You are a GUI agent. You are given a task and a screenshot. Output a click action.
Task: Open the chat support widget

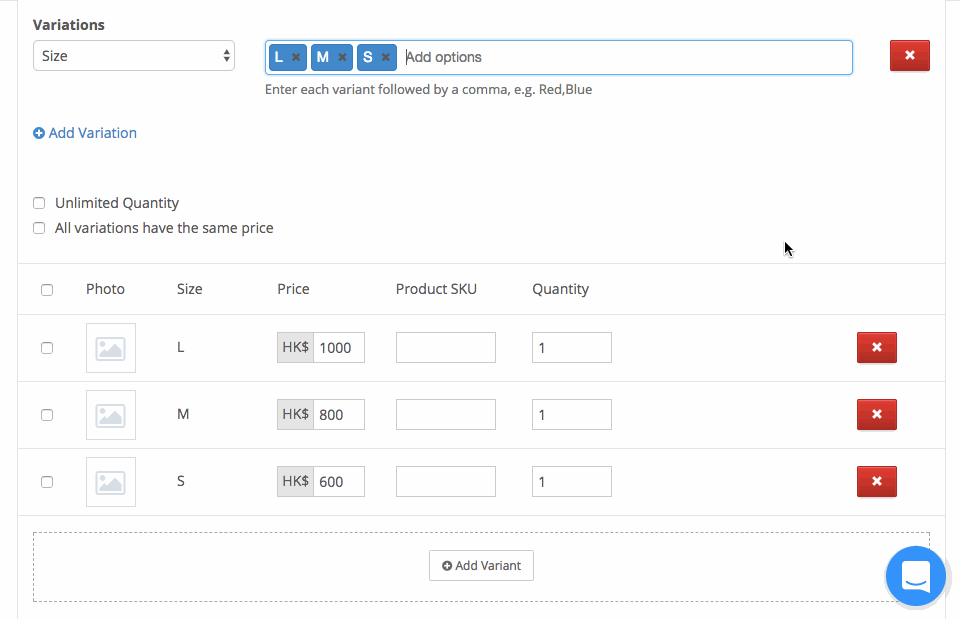(915, 576)
